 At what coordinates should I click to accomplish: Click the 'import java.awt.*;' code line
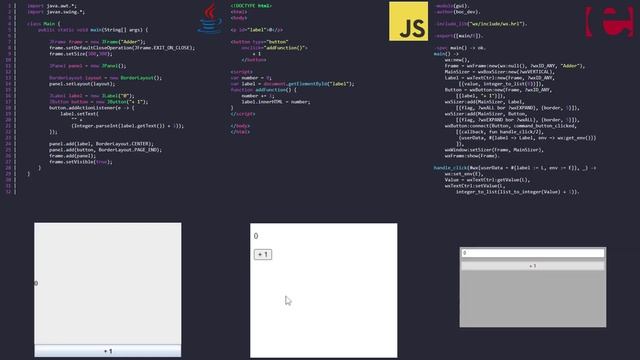point(51,6)
